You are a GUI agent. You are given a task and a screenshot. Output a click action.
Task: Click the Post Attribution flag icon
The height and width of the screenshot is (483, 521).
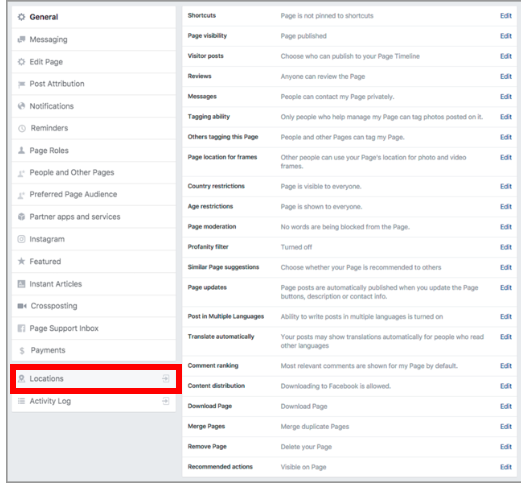[x=21, y=84]
